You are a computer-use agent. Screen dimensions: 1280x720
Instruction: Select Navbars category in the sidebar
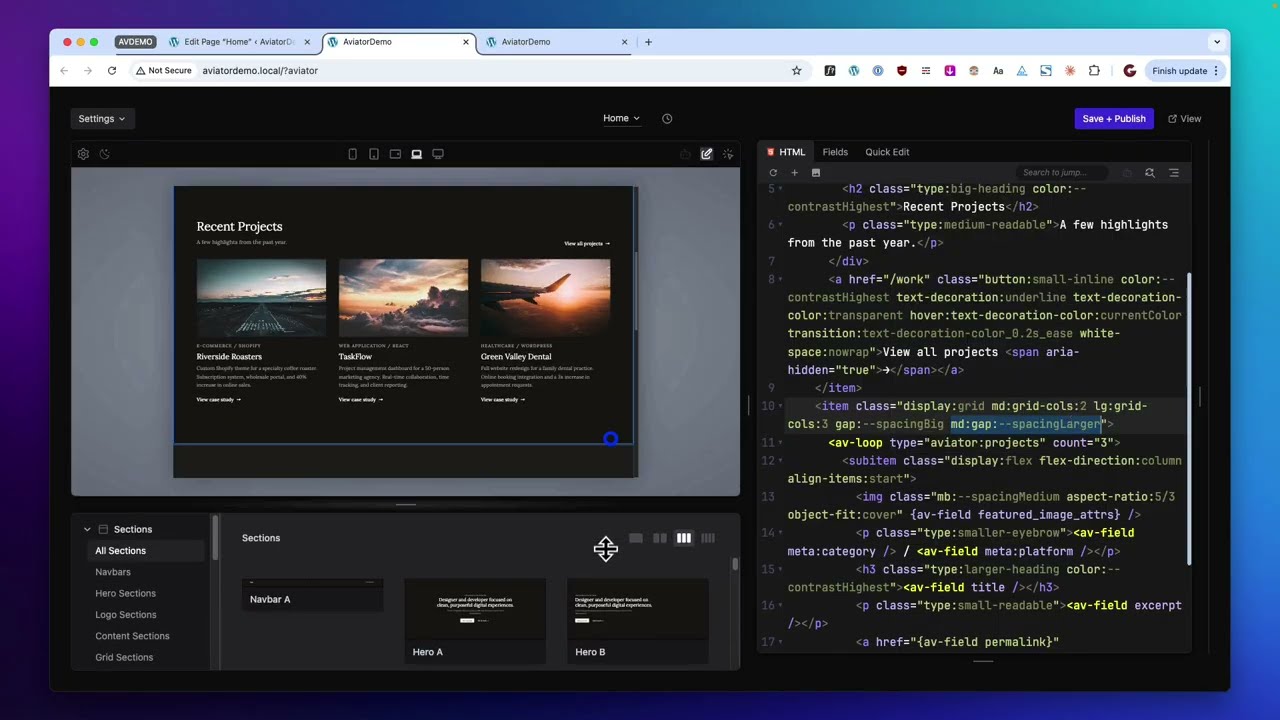(113, 572)
